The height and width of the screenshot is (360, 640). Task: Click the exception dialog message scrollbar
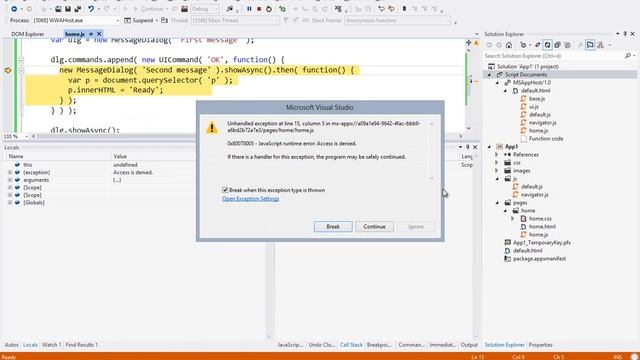pos(431,151)
